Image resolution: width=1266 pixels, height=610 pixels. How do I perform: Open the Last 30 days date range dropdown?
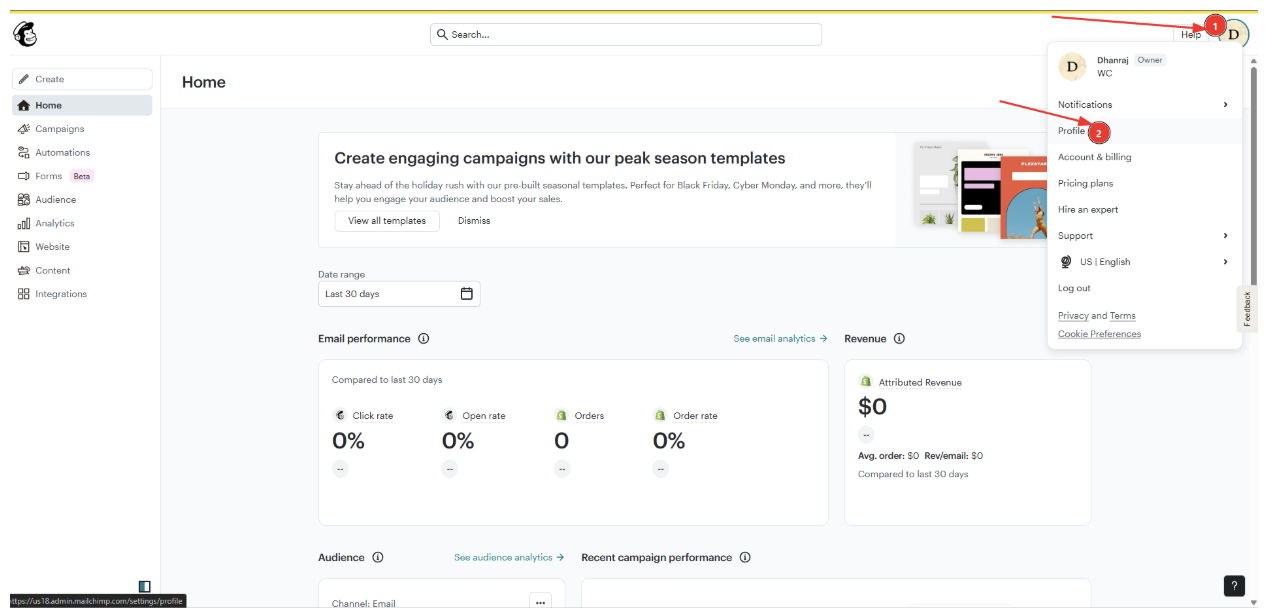tap(399, 294)
